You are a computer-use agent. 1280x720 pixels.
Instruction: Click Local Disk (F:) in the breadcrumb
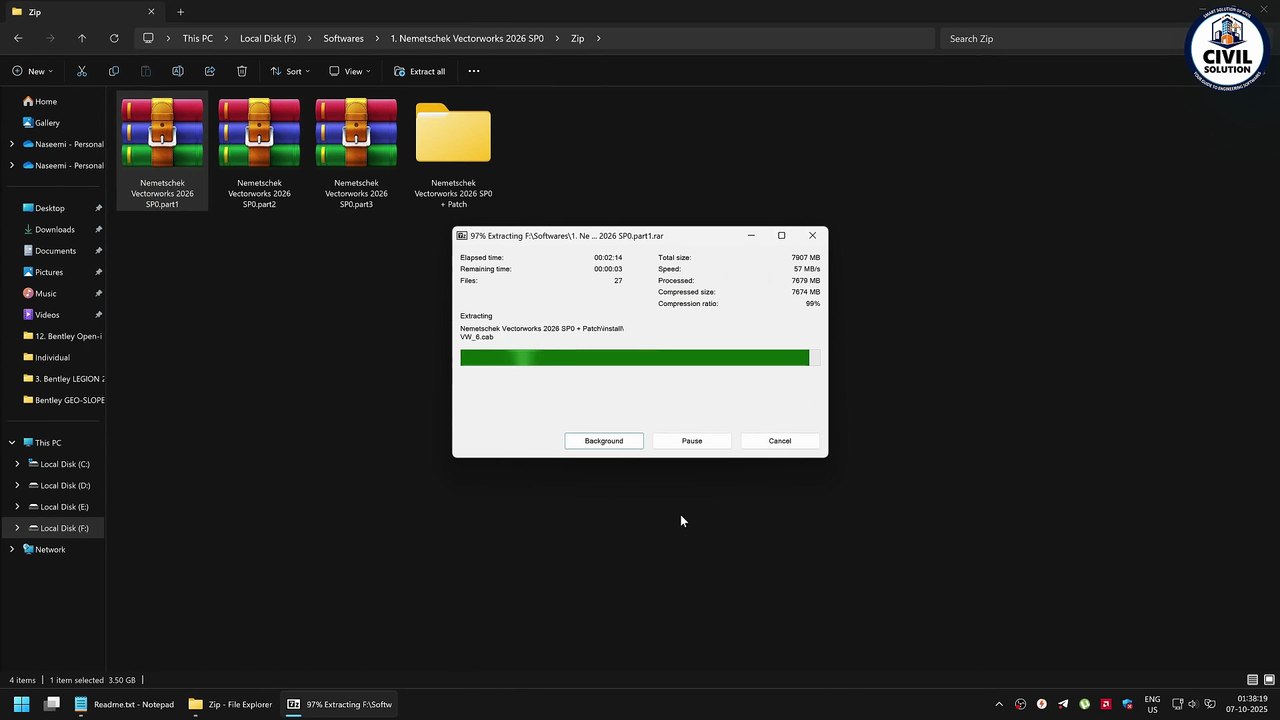(x=268, y=38)
